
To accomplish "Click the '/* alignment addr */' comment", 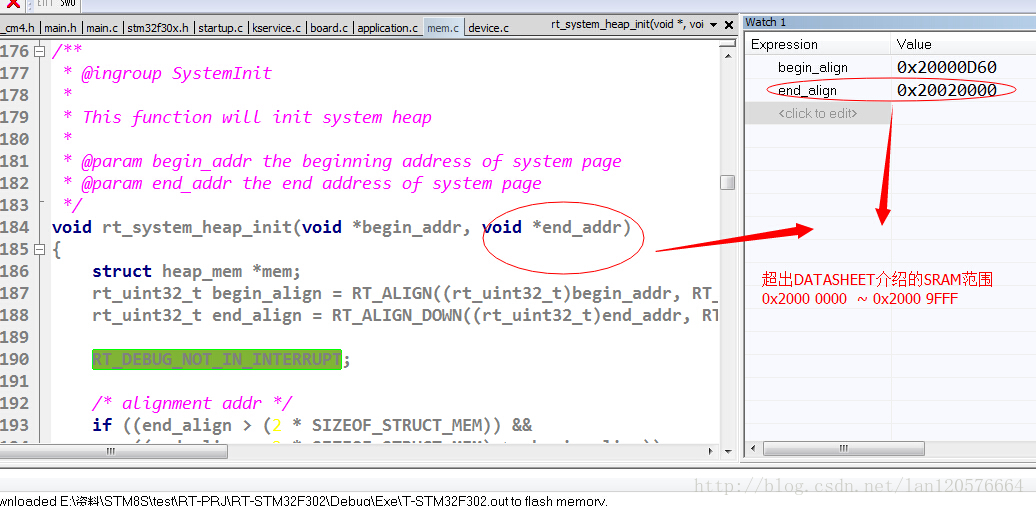I will pyautogui.click(x=192, y=404).
